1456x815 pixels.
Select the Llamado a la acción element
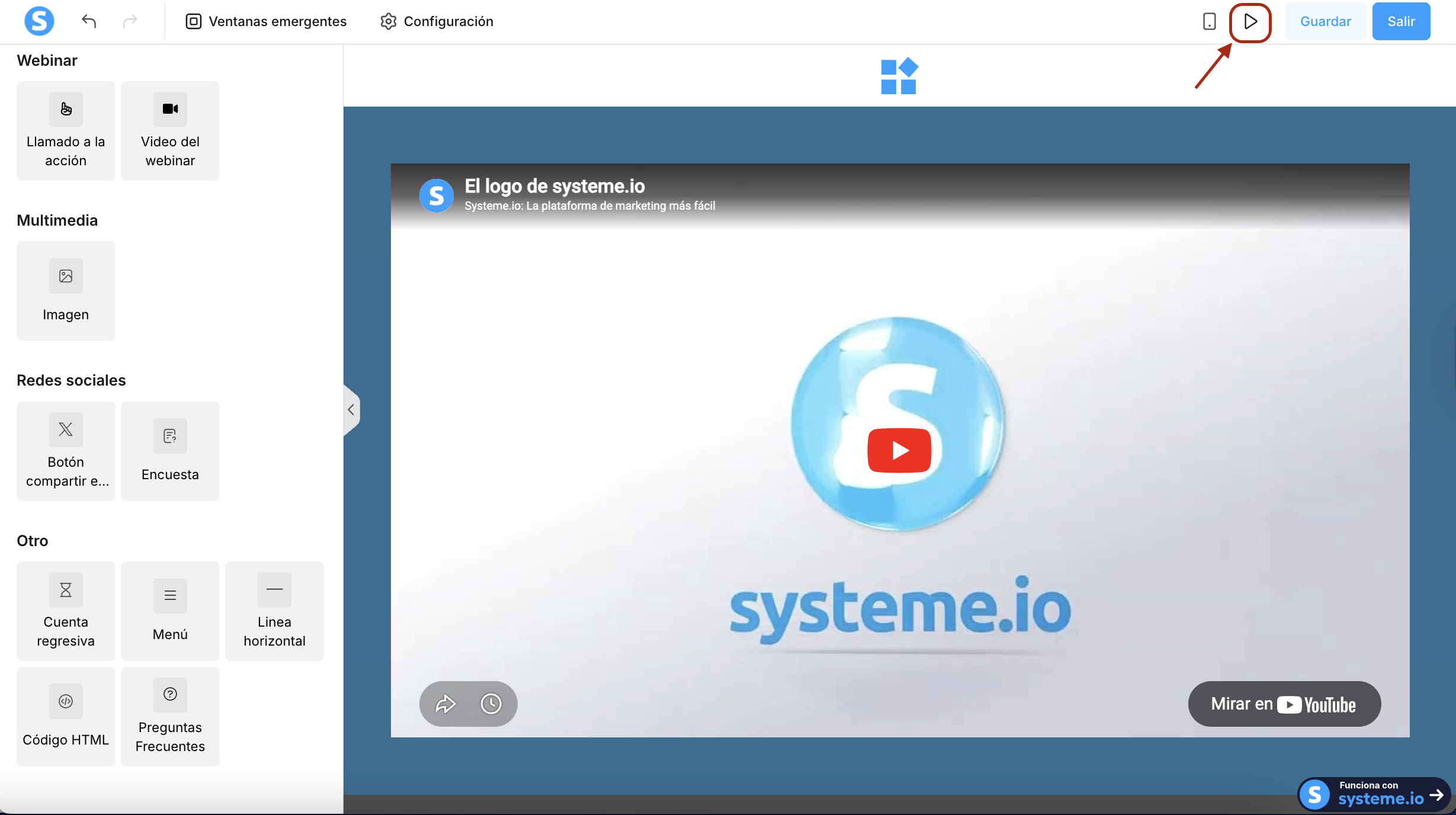66,130
